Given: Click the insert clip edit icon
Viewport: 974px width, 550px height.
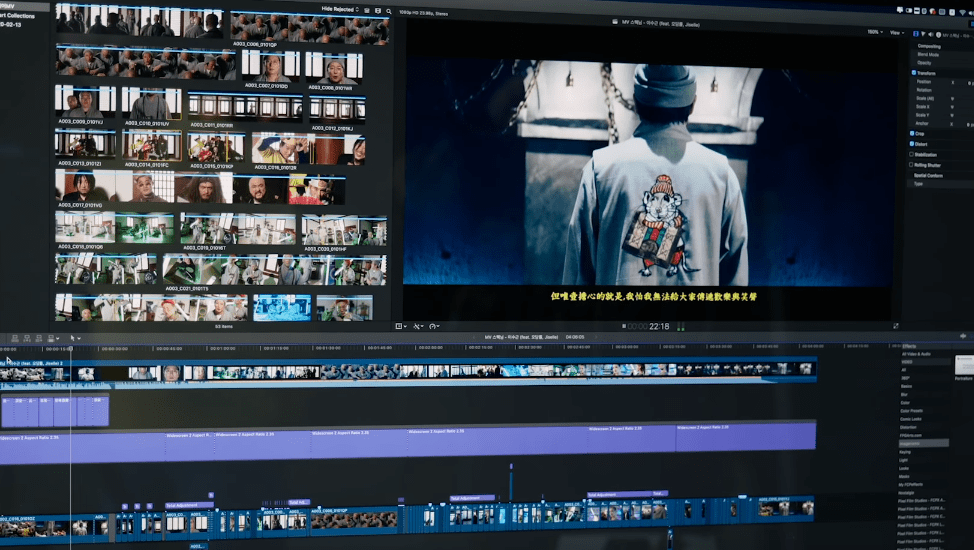Looking at the screenshot, I should tap(27, 338).
